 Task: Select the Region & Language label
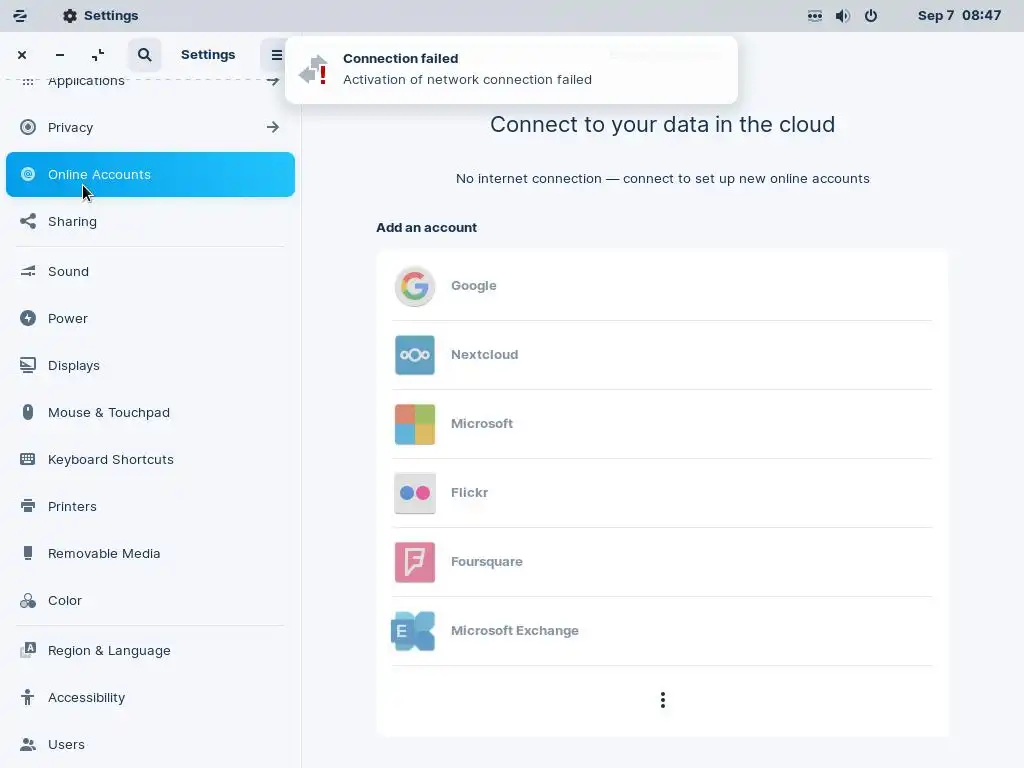109,650
